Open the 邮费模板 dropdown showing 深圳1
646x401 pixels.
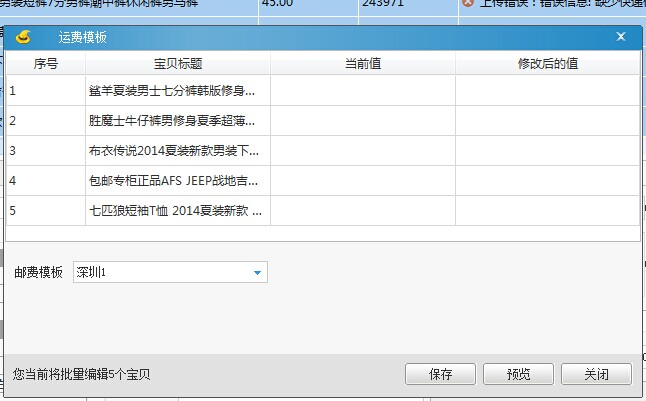click(x=257, y=273)
